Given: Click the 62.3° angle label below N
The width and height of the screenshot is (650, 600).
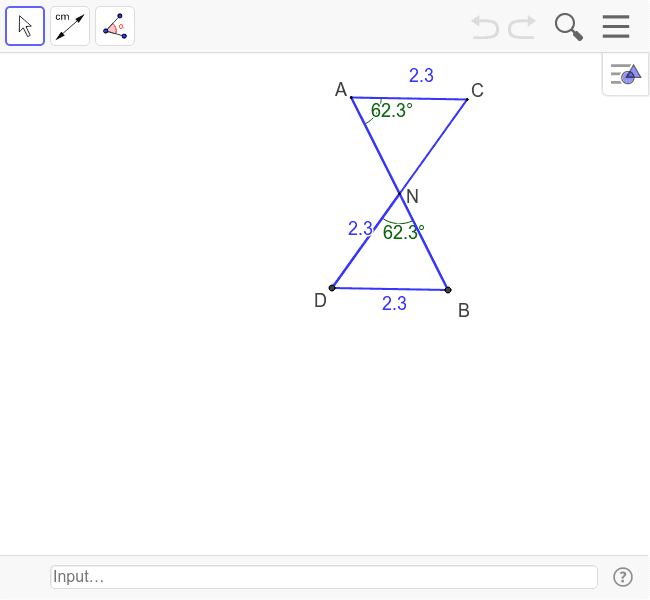Looking at the screenshot, I should coord(403,232).
